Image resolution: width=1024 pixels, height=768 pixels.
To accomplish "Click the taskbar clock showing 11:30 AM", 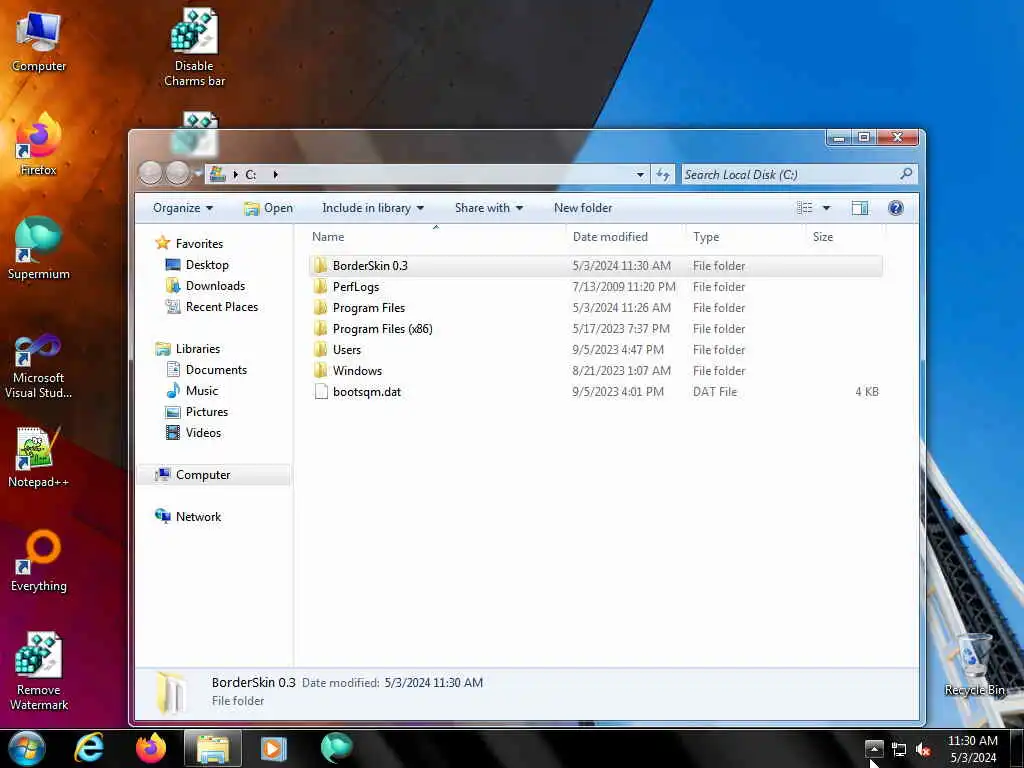I will pyautogui.click(x=972, y=748).
